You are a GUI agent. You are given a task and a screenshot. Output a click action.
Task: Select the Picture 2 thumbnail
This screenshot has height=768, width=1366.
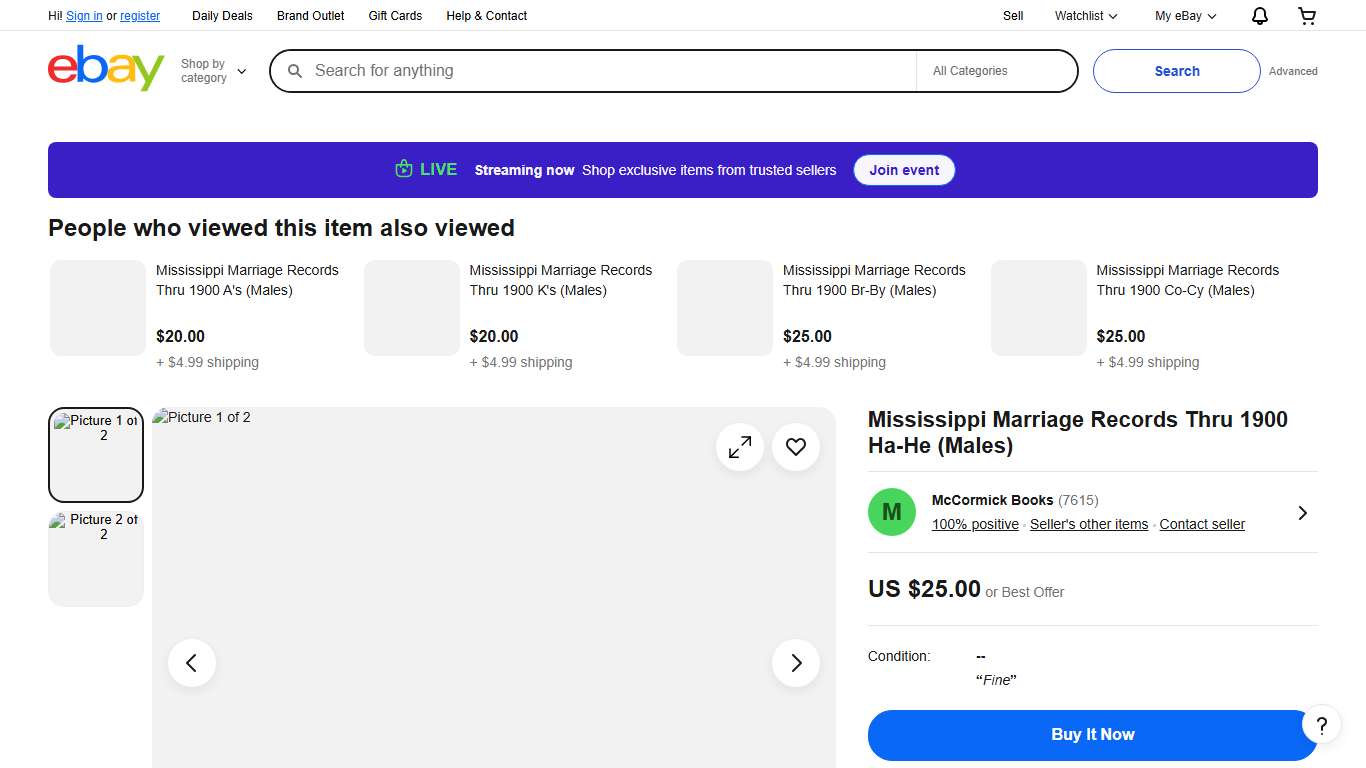click(x=95, y=558)
